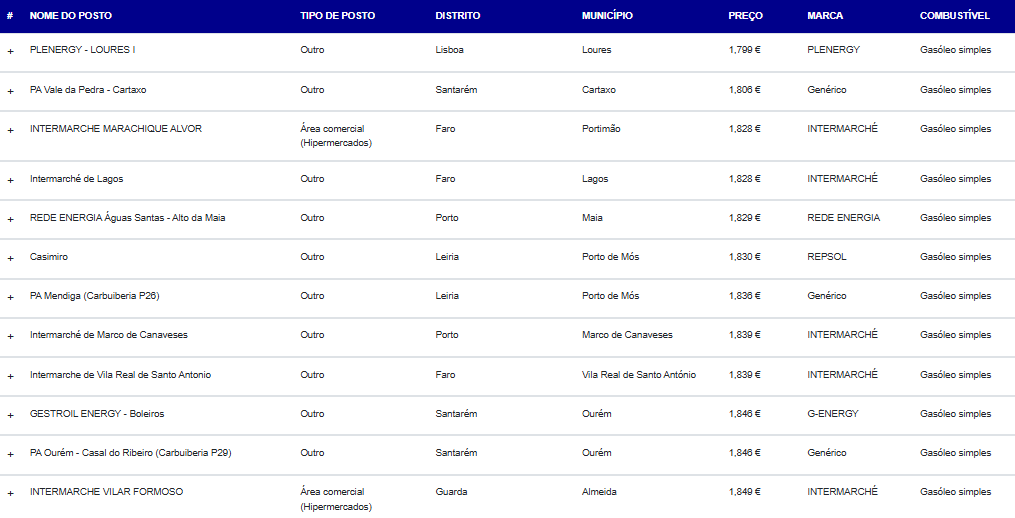Expand the INTERMARCHE VILAR FORMOSO row
This screenshot has height=518, width=1015.
[10, 493]
